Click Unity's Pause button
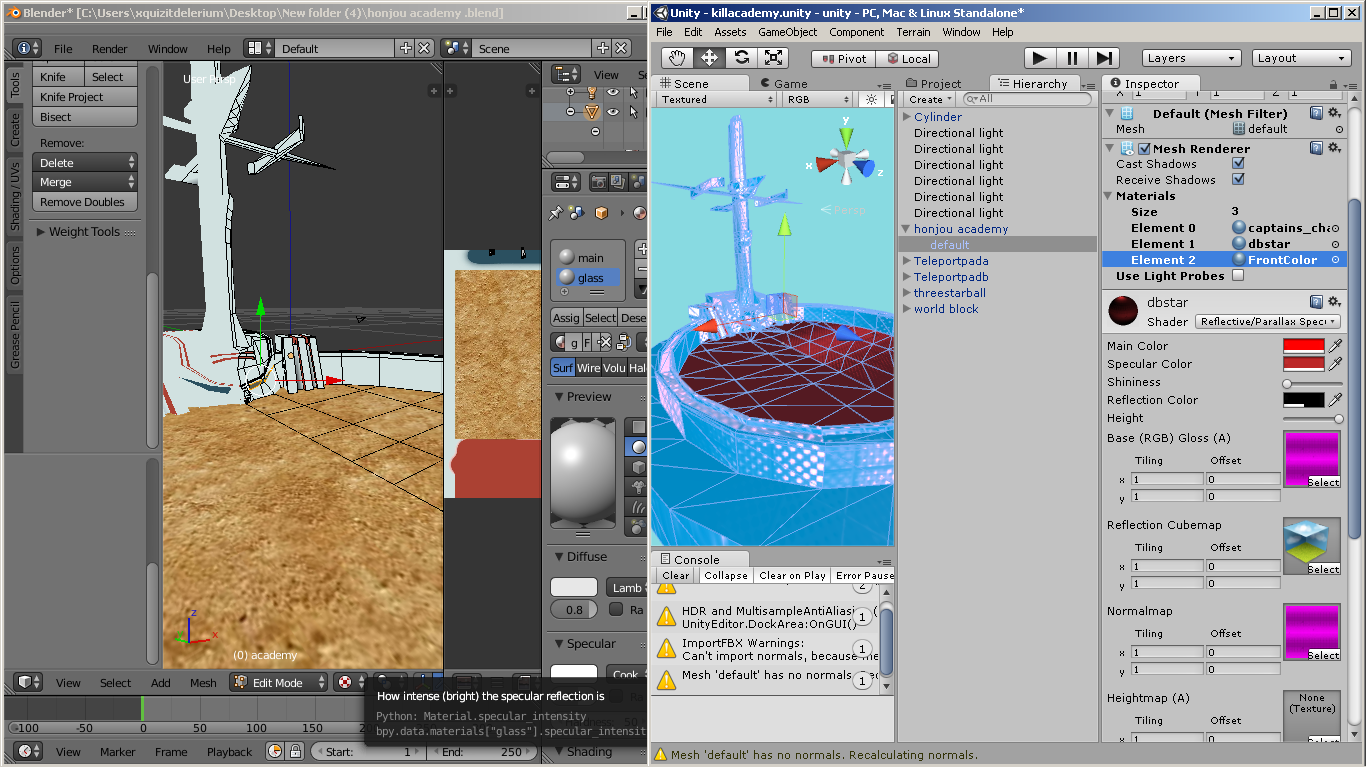 [1072, 58]
